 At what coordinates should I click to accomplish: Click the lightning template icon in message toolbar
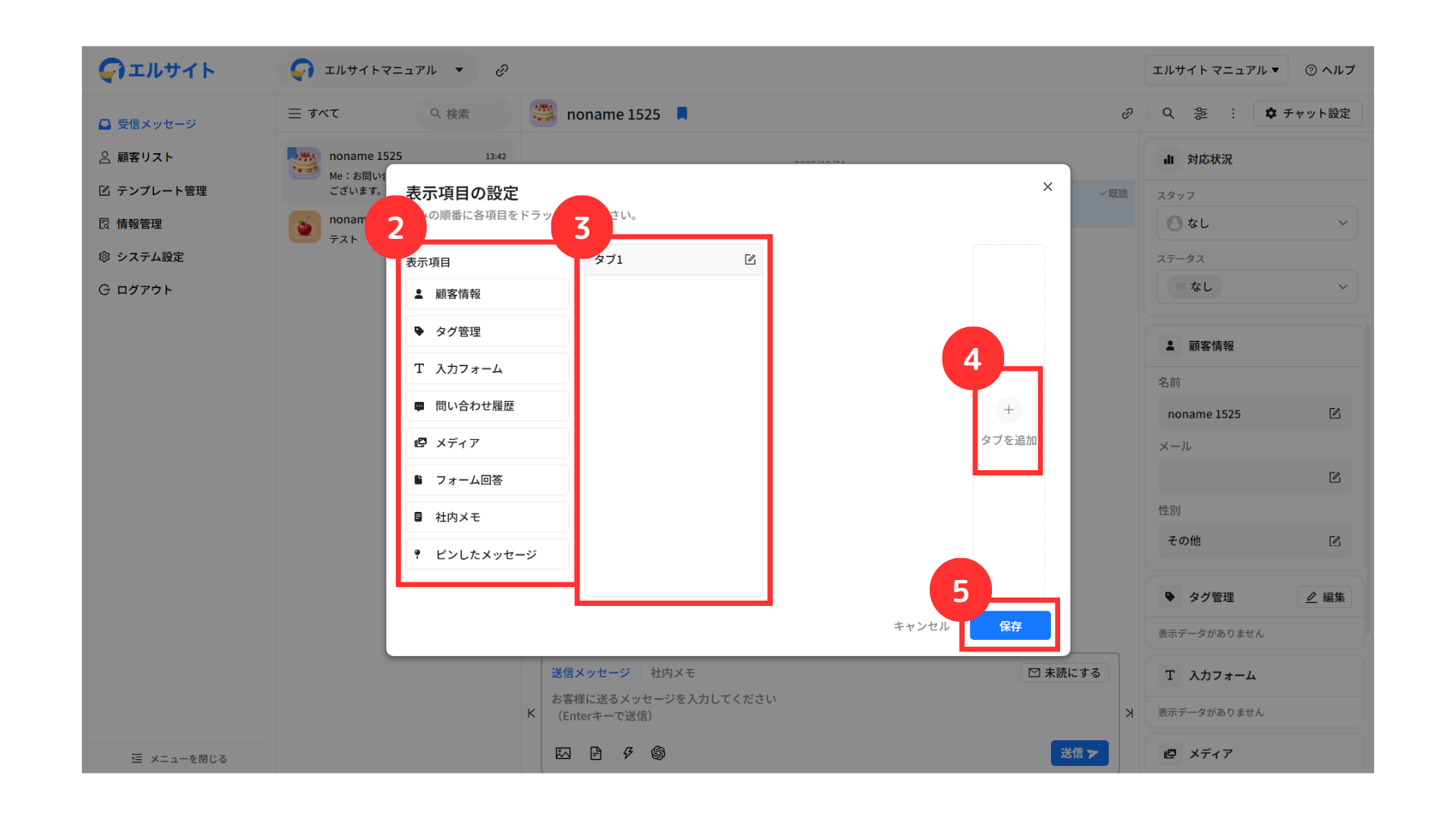[628, 753]
